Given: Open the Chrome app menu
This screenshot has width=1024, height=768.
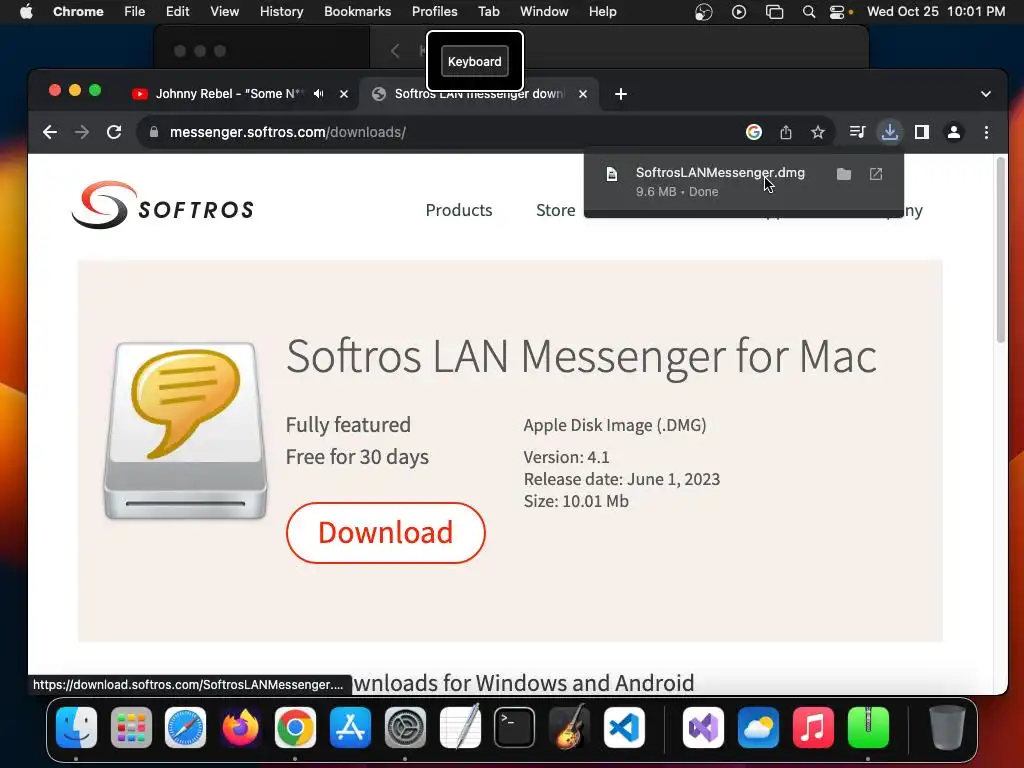Looking at the screenshot, I should pyautogui.click(x=78, y=12).
